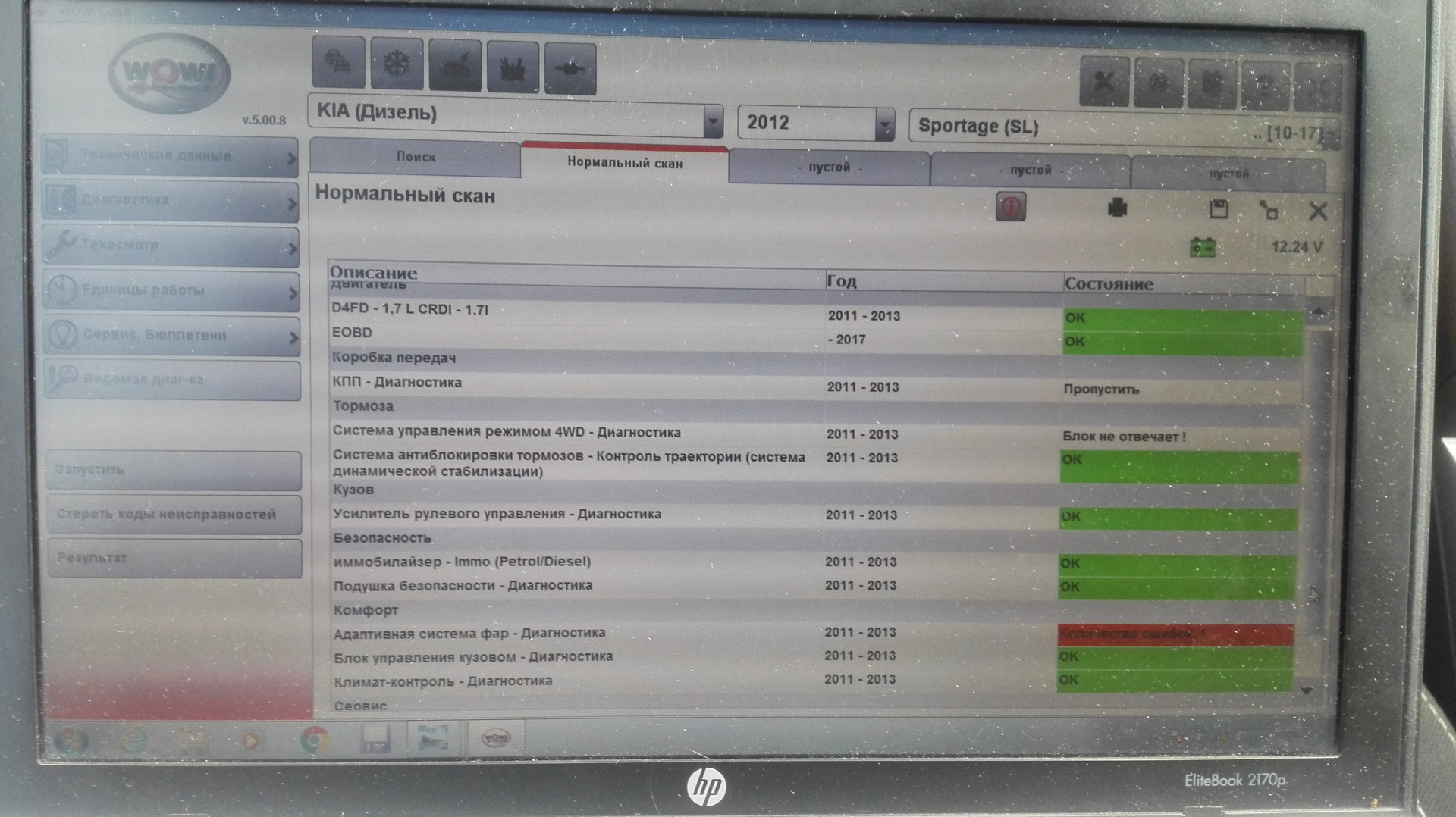
Task: Click the 12.24 V voltage reading
Action: point(1298,247)
